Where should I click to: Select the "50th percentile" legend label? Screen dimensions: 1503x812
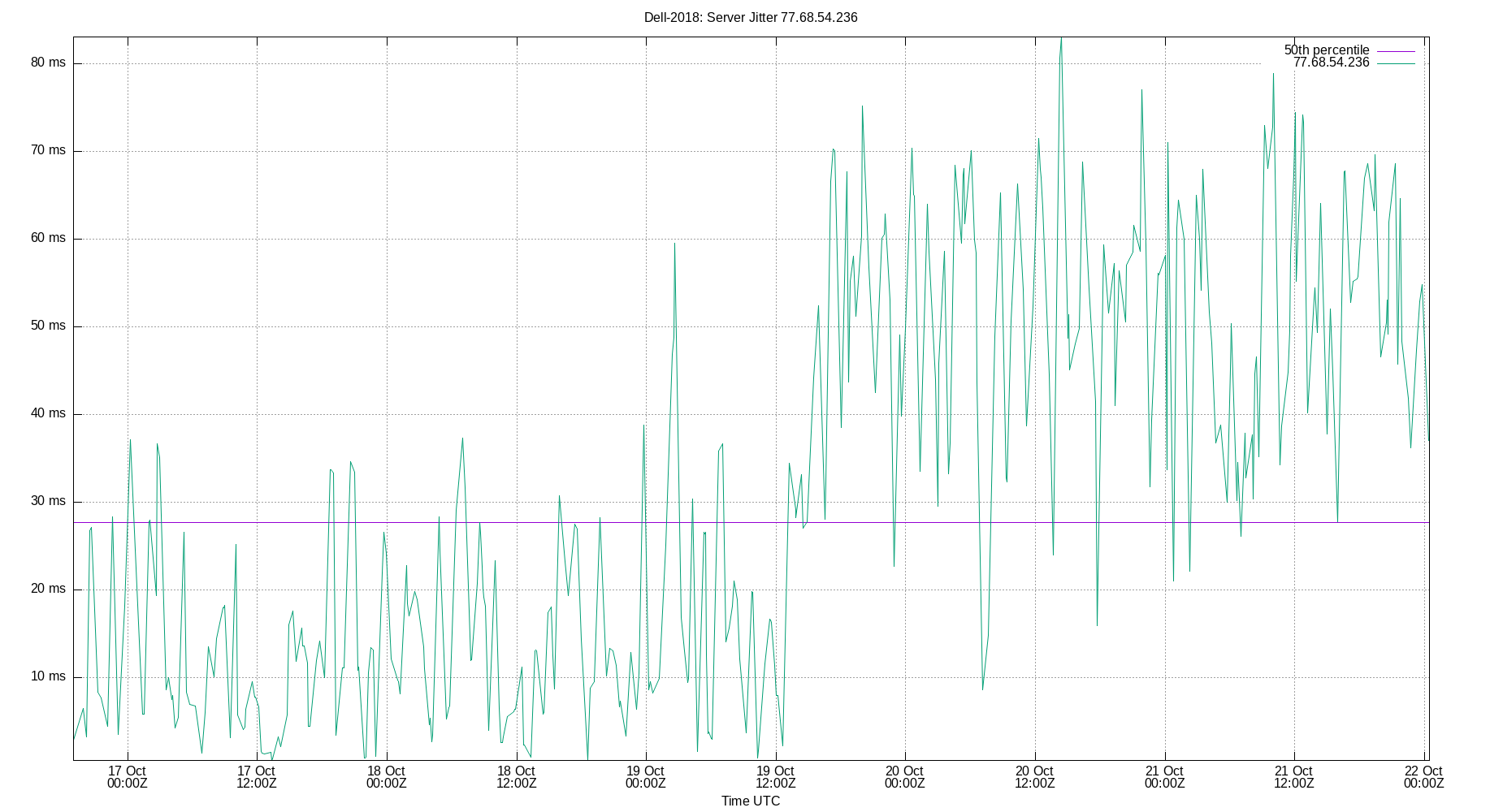pos(1327,50)
